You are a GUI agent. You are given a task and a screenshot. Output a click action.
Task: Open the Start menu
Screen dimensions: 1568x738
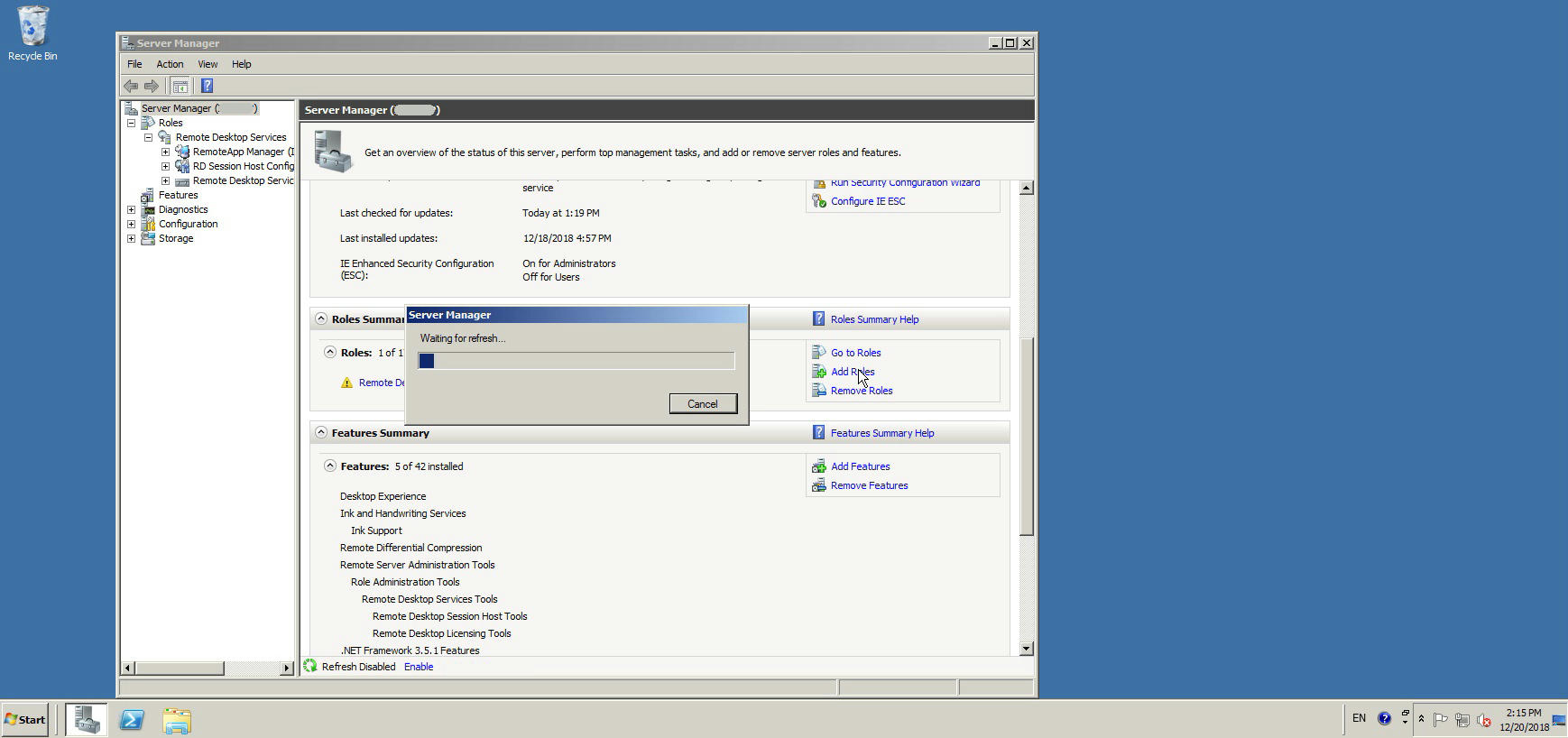[24, 719]
